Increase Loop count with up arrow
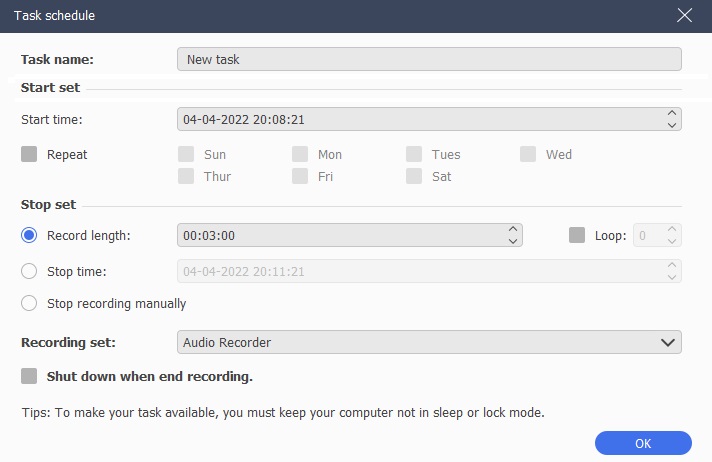712x462 pixels. (x=672, y=229)
